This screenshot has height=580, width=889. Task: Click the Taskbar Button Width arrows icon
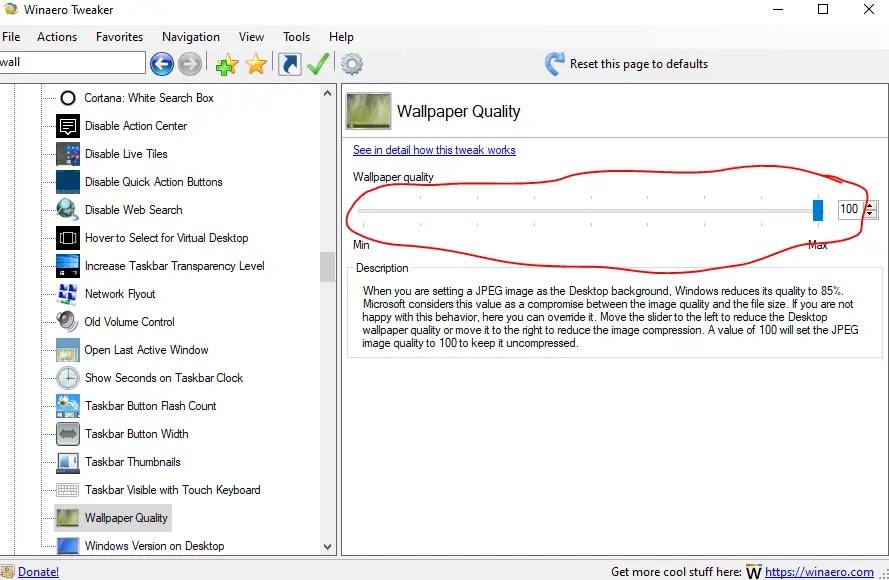68,434
